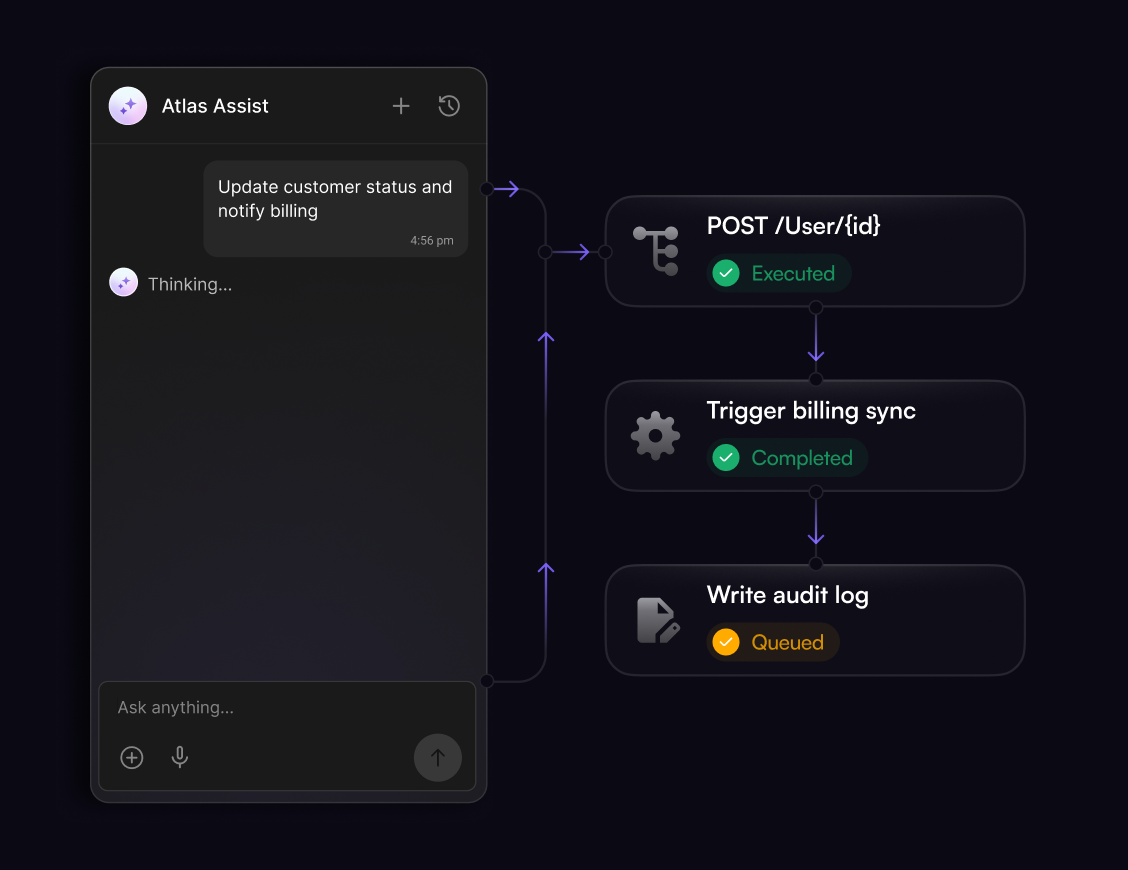Click the orange Queued check mark
The width and height of the screenshot is (1128, 870).
[x=726, y=642]
